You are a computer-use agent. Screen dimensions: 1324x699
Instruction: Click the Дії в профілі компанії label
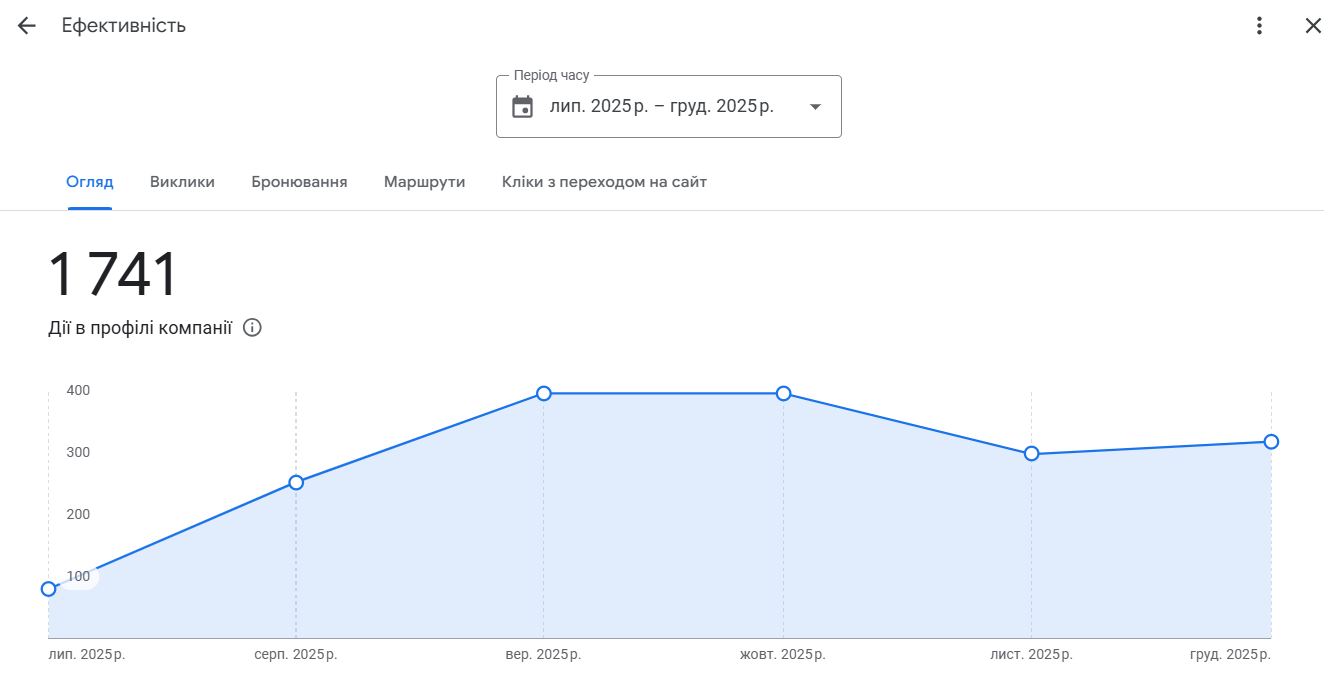(x=140, y=328)
